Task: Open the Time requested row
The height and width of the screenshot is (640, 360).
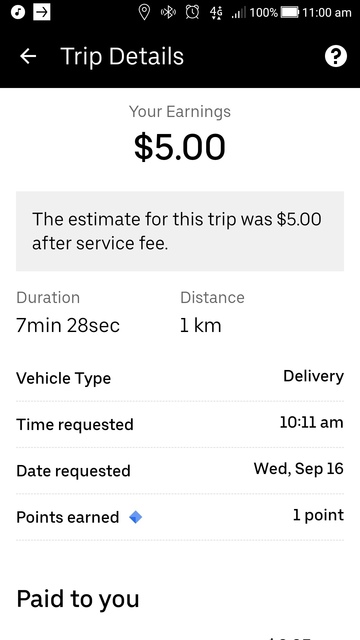Action: click(x=180, y=424)
